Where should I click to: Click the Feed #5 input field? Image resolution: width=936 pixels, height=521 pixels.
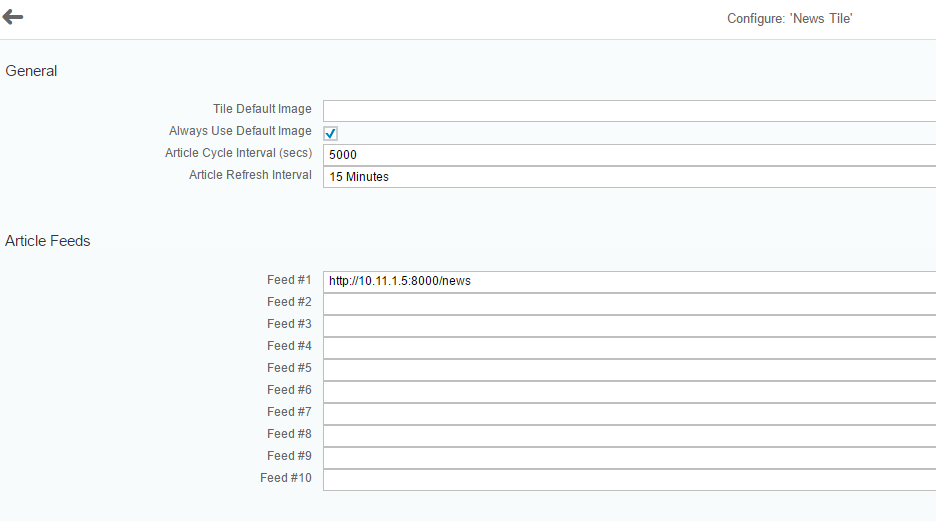click(628, 369)
